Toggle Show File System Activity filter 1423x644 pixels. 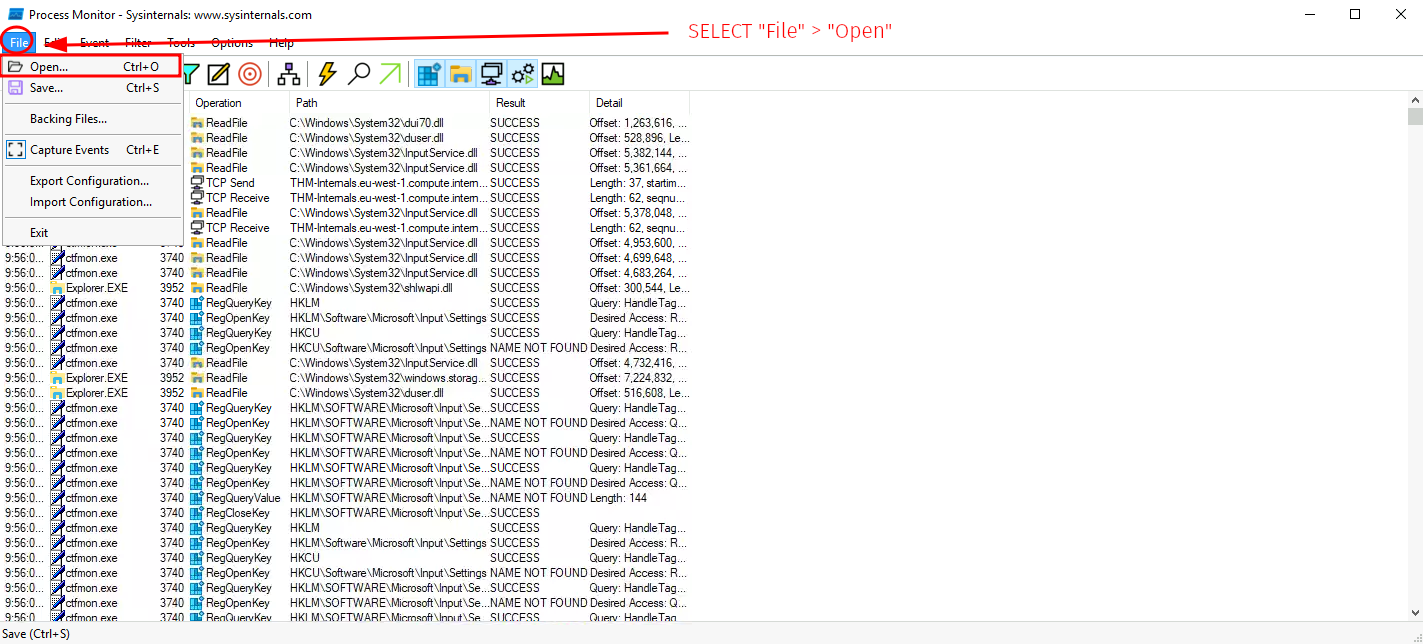[x=460, y=74]
